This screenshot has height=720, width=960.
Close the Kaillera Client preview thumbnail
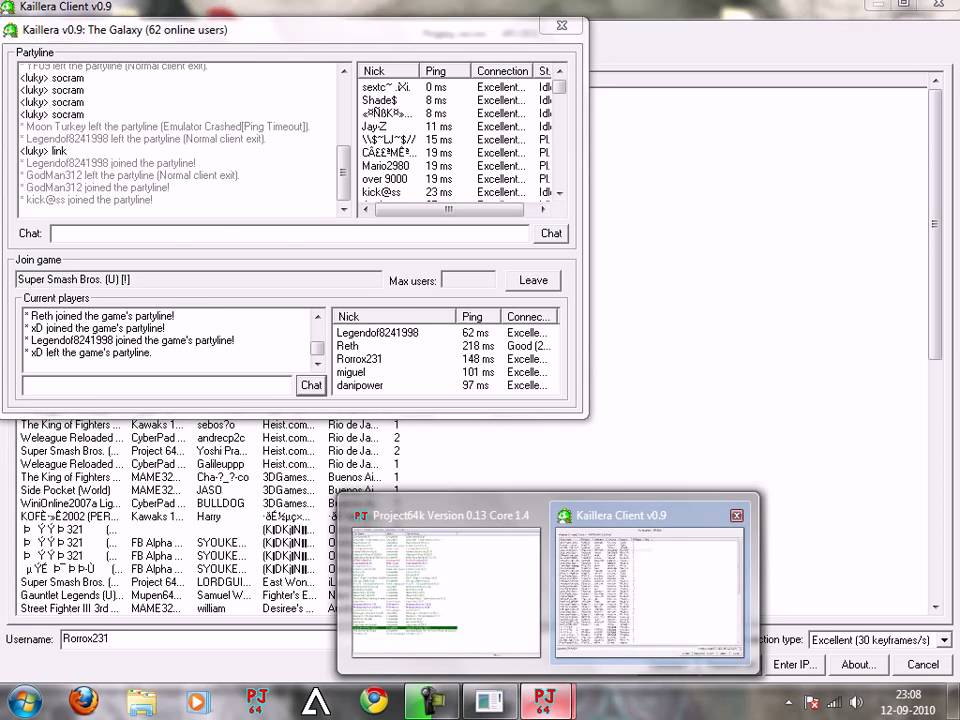[737, 516]
